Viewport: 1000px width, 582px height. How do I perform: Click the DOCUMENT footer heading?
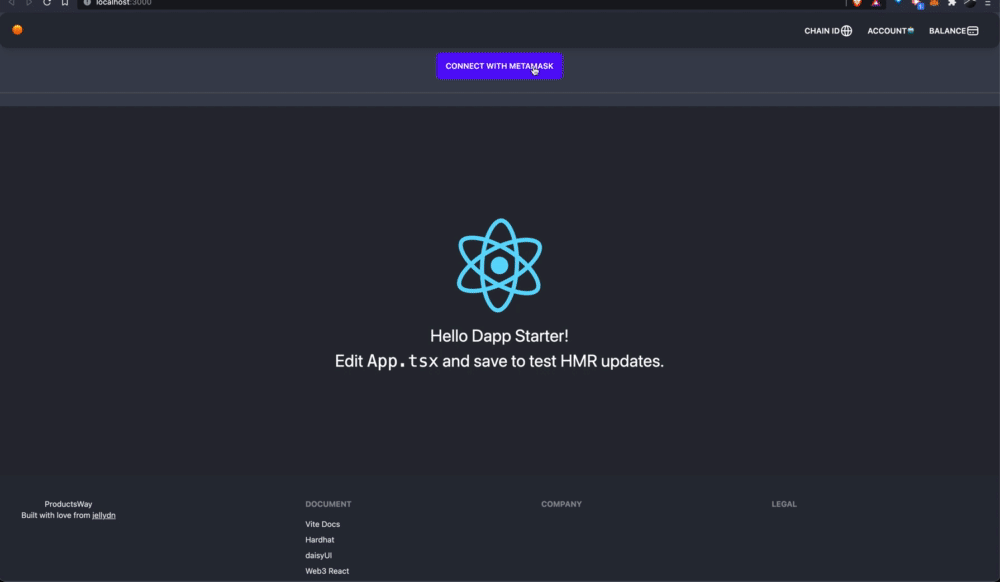click(328, 504)
